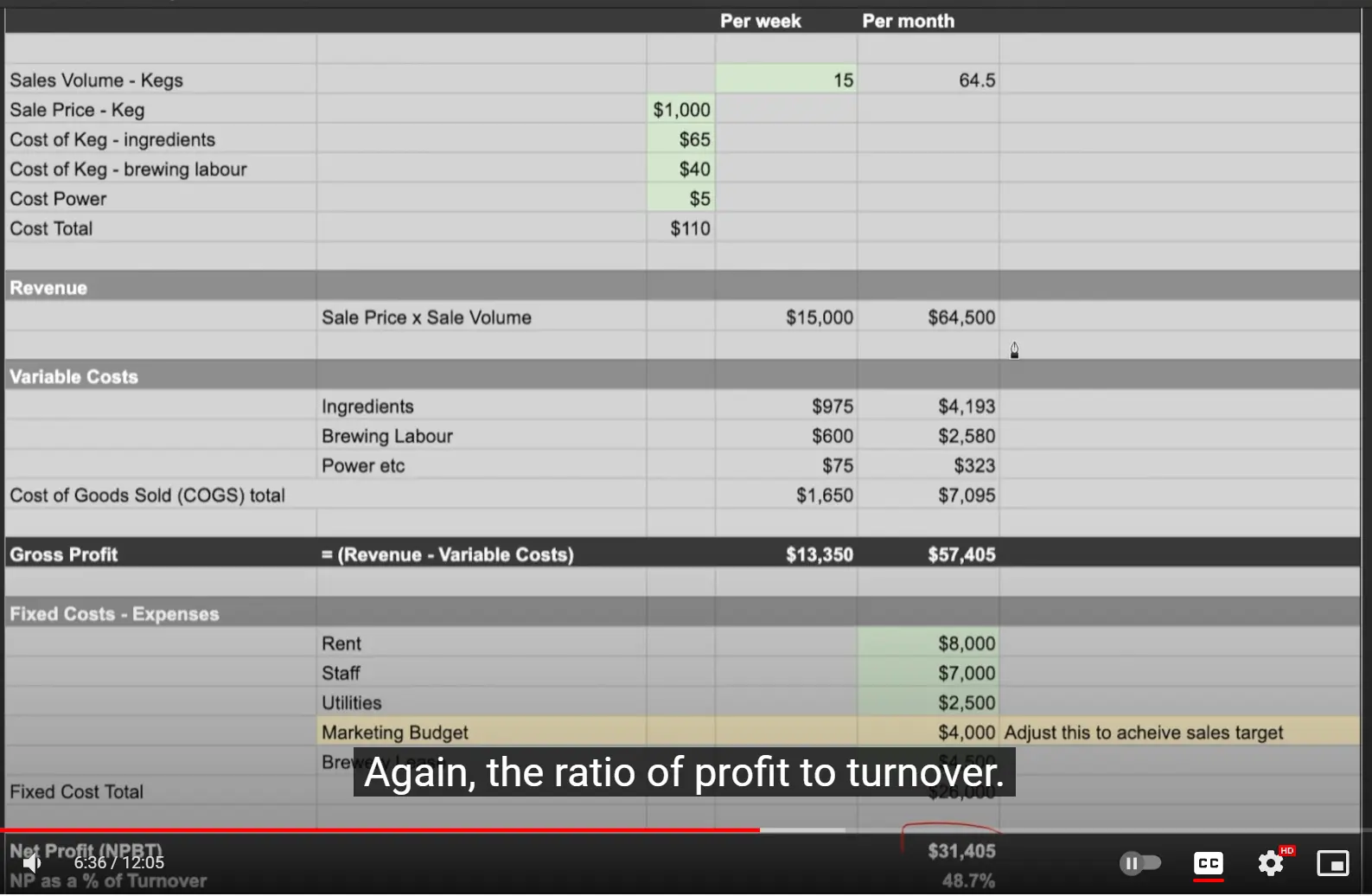Viewport: 1372px width, 896px height.
Task: Toggle the autoplay switch
Action: (x=1139, y=863)
